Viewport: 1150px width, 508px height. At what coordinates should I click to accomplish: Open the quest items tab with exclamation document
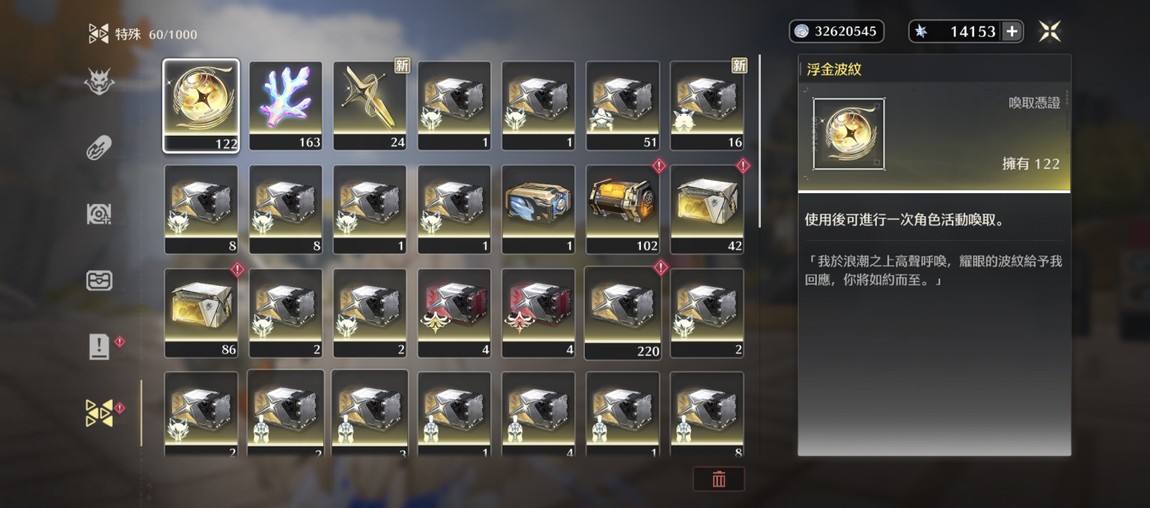click(99, 347)
